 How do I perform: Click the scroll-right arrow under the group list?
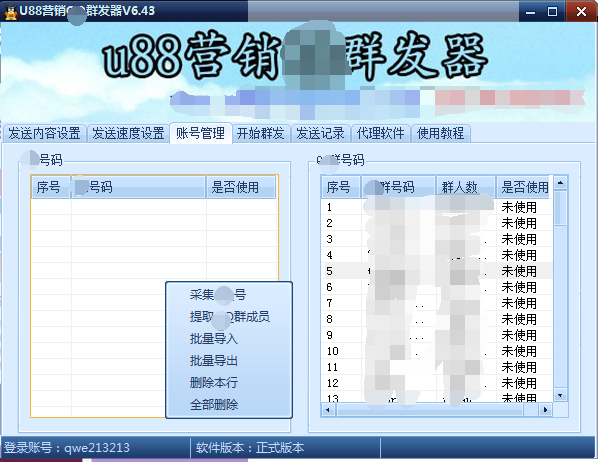pyautogui.click(x=545, y=410)
